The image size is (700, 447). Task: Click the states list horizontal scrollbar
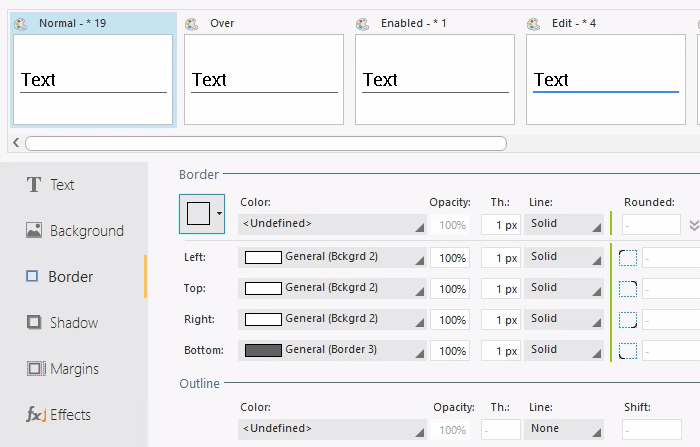(x=265, y=143)
